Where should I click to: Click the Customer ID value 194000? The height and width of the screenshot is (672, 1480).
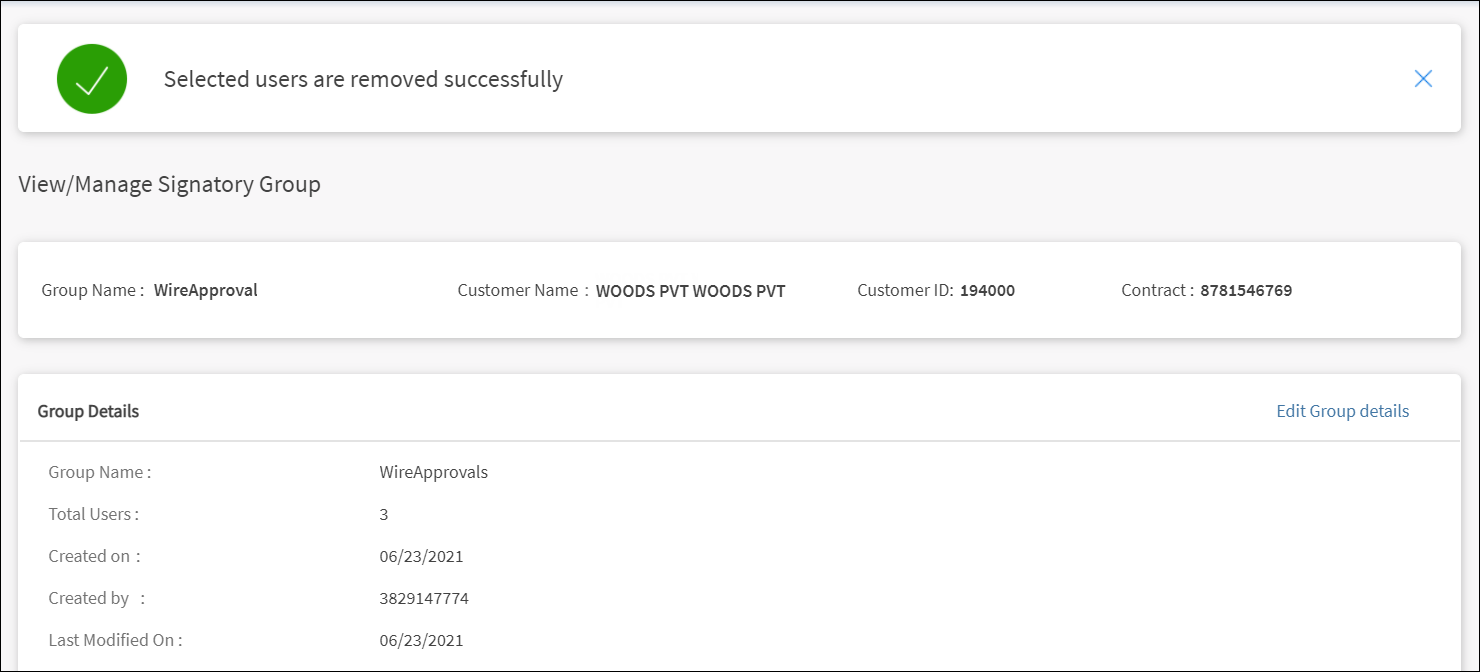pos(987,291)
